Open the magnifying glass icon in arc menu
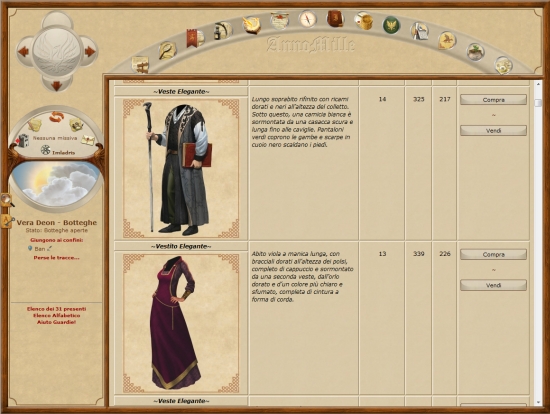 click(x=167, y=51)
